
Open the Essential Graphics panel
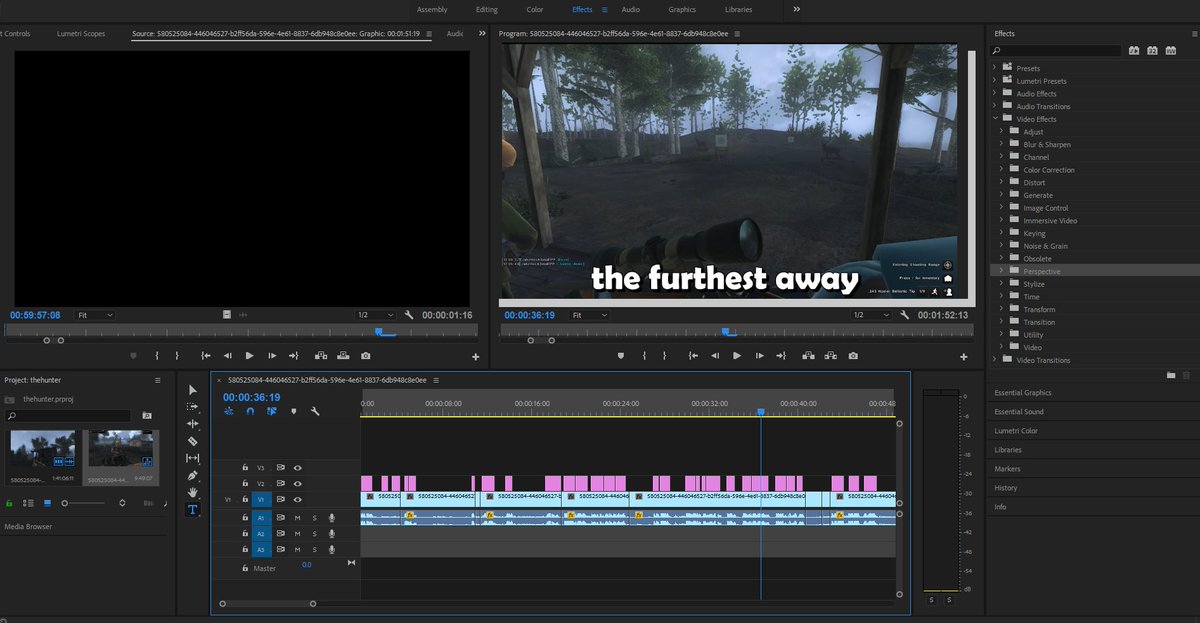pyautogui.click(x=1023, y=393)
